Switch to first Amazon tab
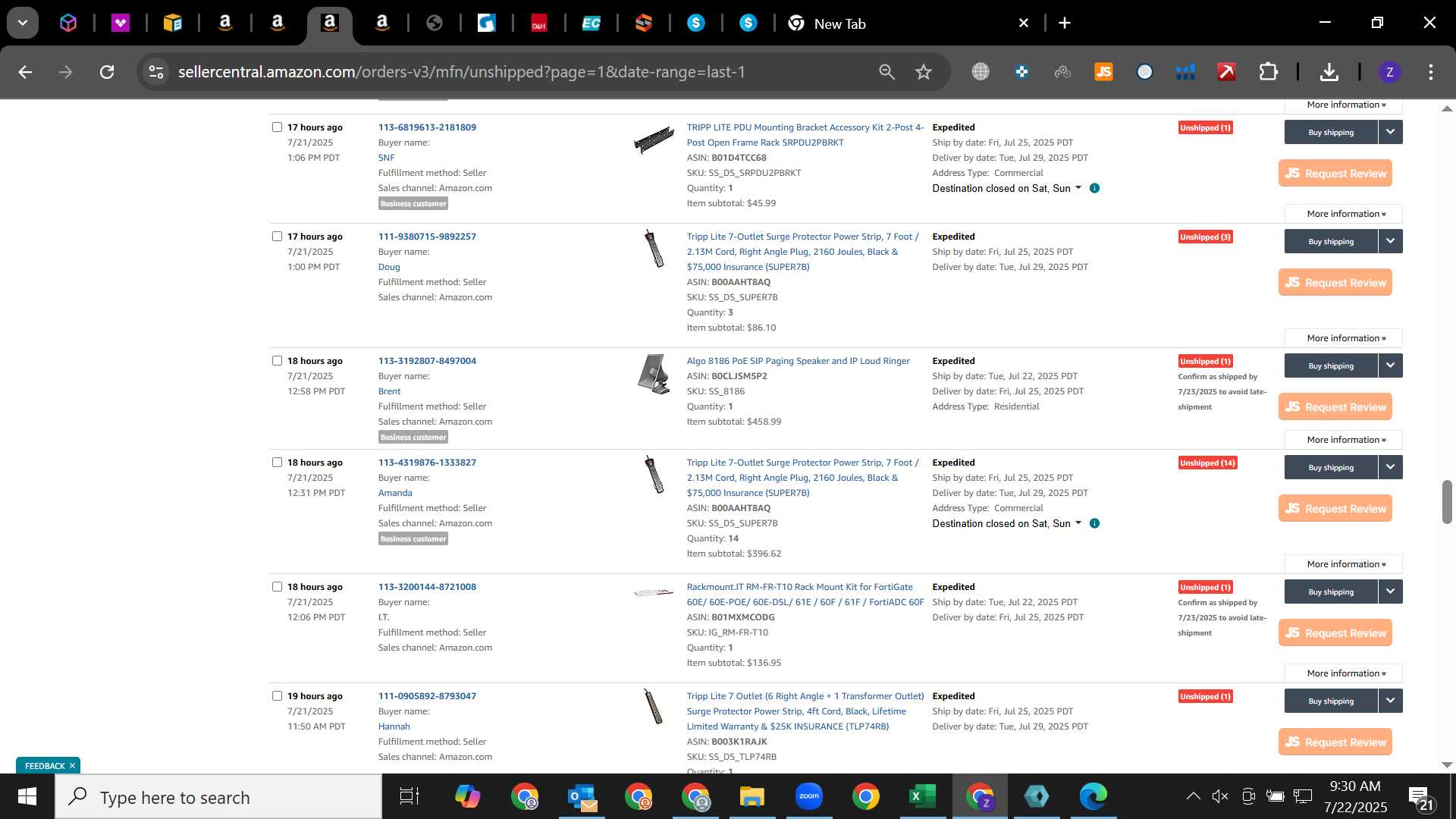This screenshot has height=819, width=1456. pos(225,24)
